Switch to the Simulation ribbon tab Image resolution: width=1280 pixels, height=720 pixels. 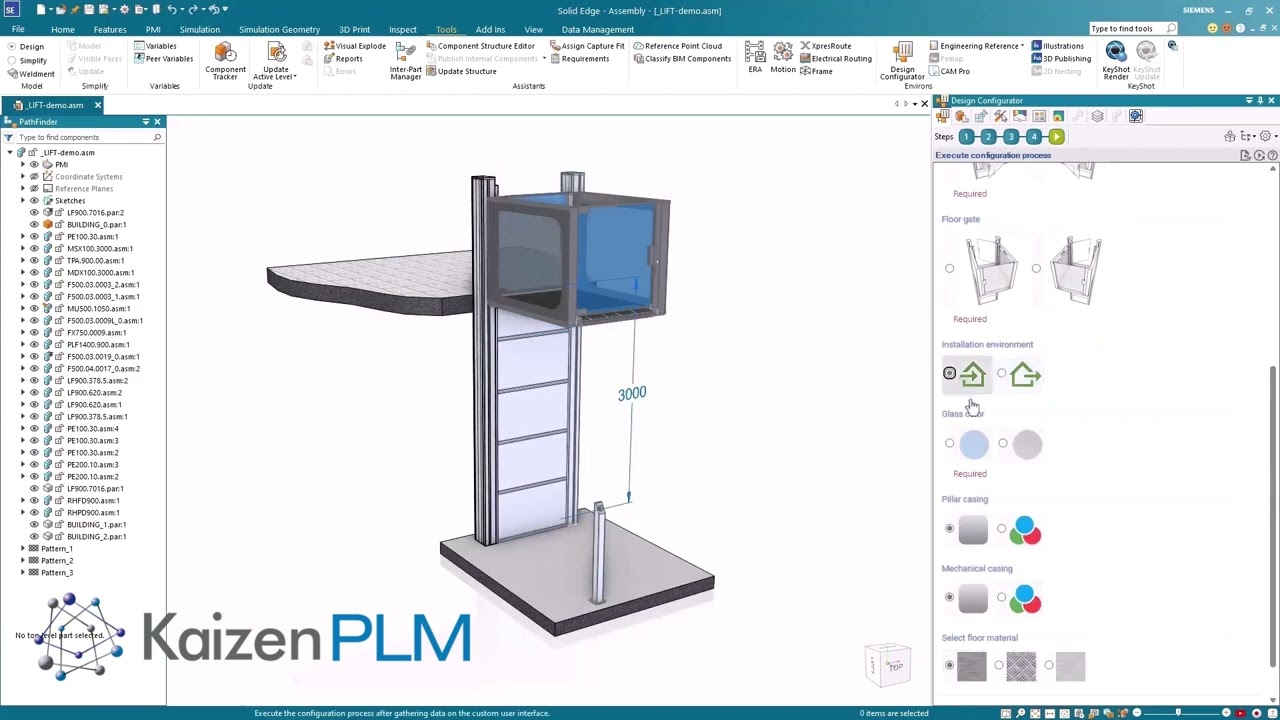[x=199, y=29]
